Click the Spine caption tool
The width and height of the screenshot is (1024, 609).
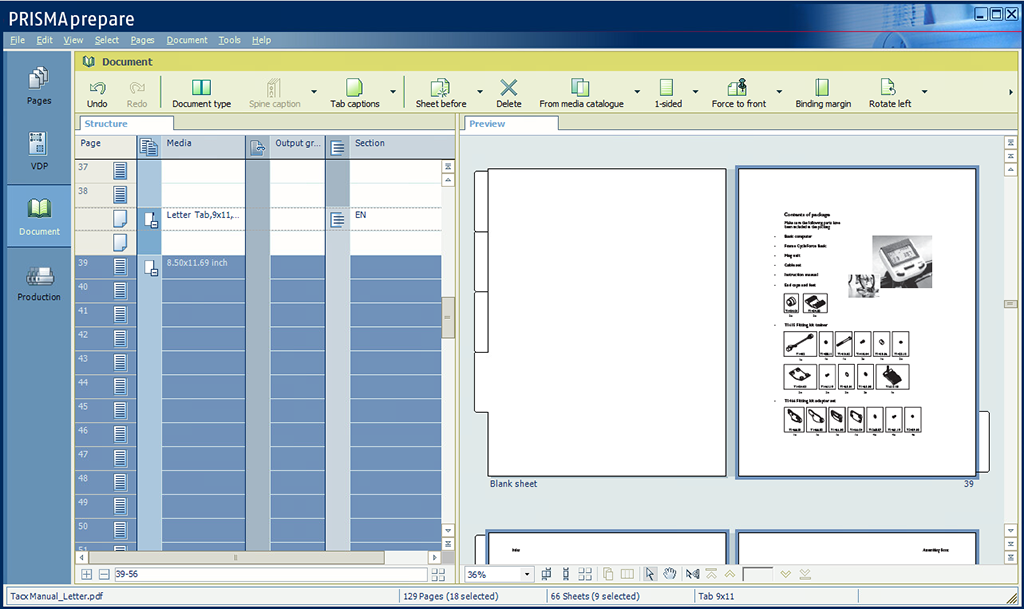[274, 93]
